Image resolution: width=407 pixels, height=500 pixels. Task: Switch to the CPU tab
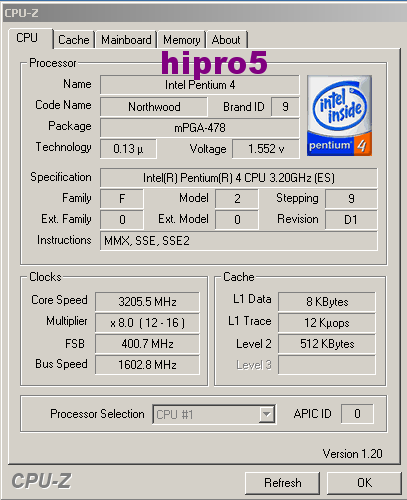30,38
